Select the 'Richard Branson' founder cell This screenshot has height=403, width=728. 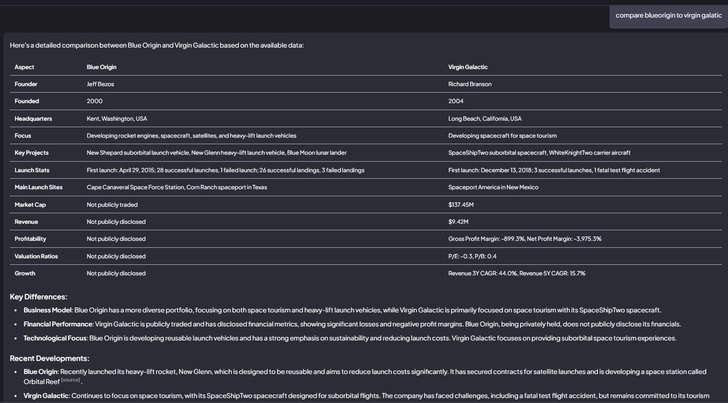tap(475, 84)
